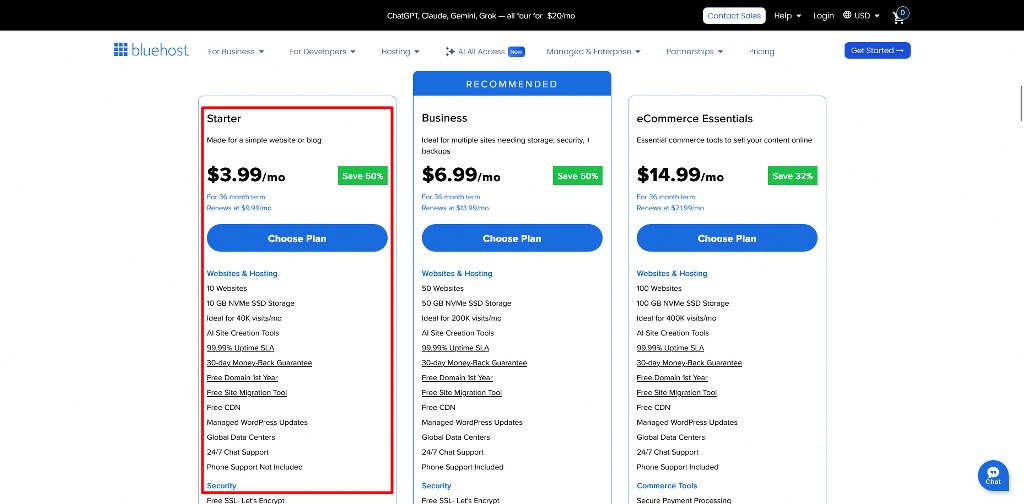Click Business plan's 99.99% Uptime SLA link
Viewport: 1024px width, 504px height.
pos(455,348)
